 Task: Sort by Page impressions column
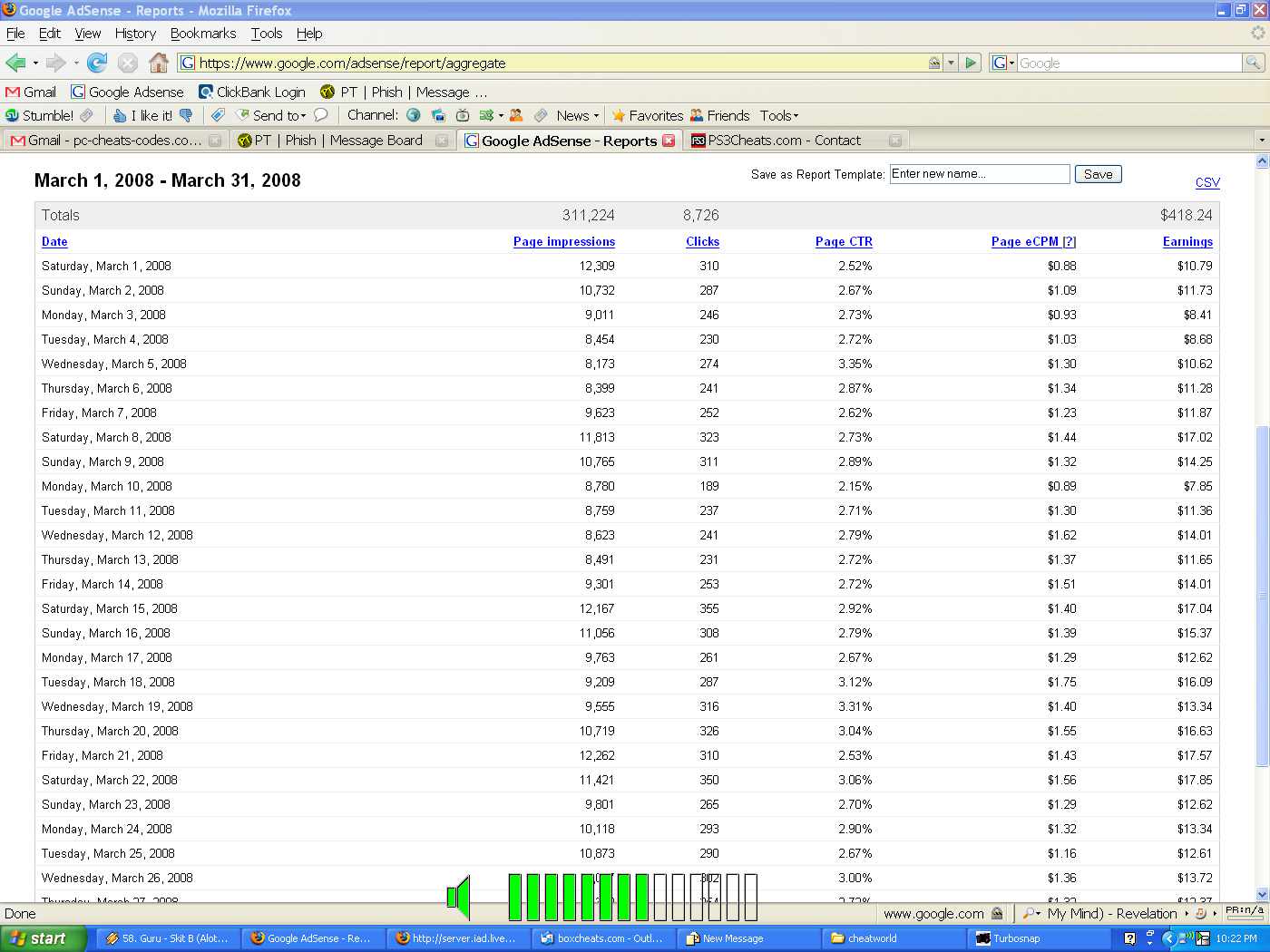(564, 241)
